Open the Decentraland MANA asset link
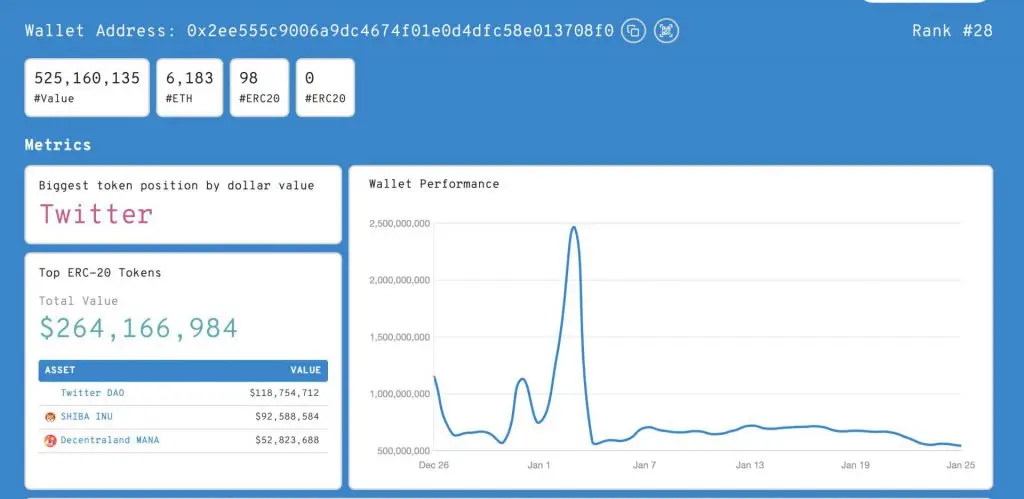 tap(110, 440)
